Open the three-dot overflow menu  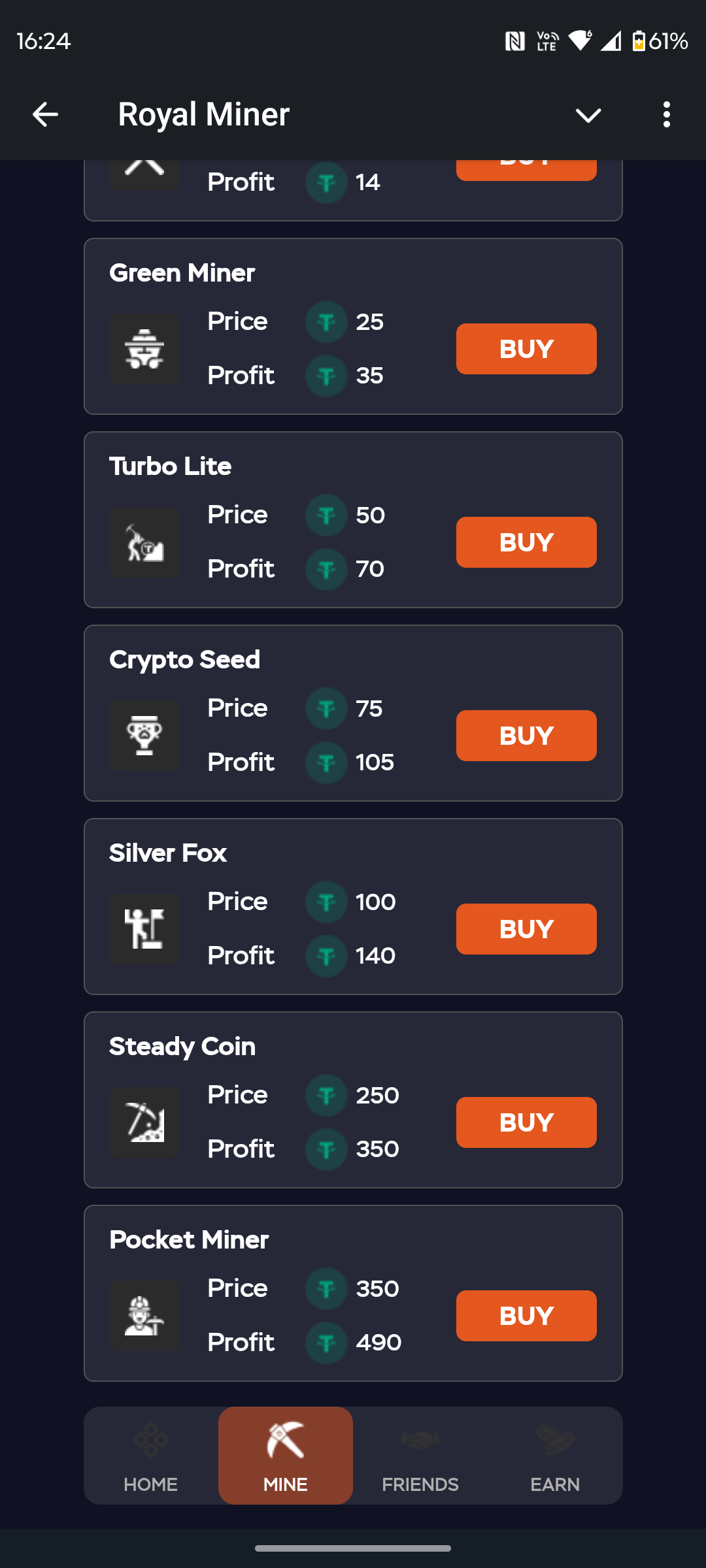pos(666,114)
